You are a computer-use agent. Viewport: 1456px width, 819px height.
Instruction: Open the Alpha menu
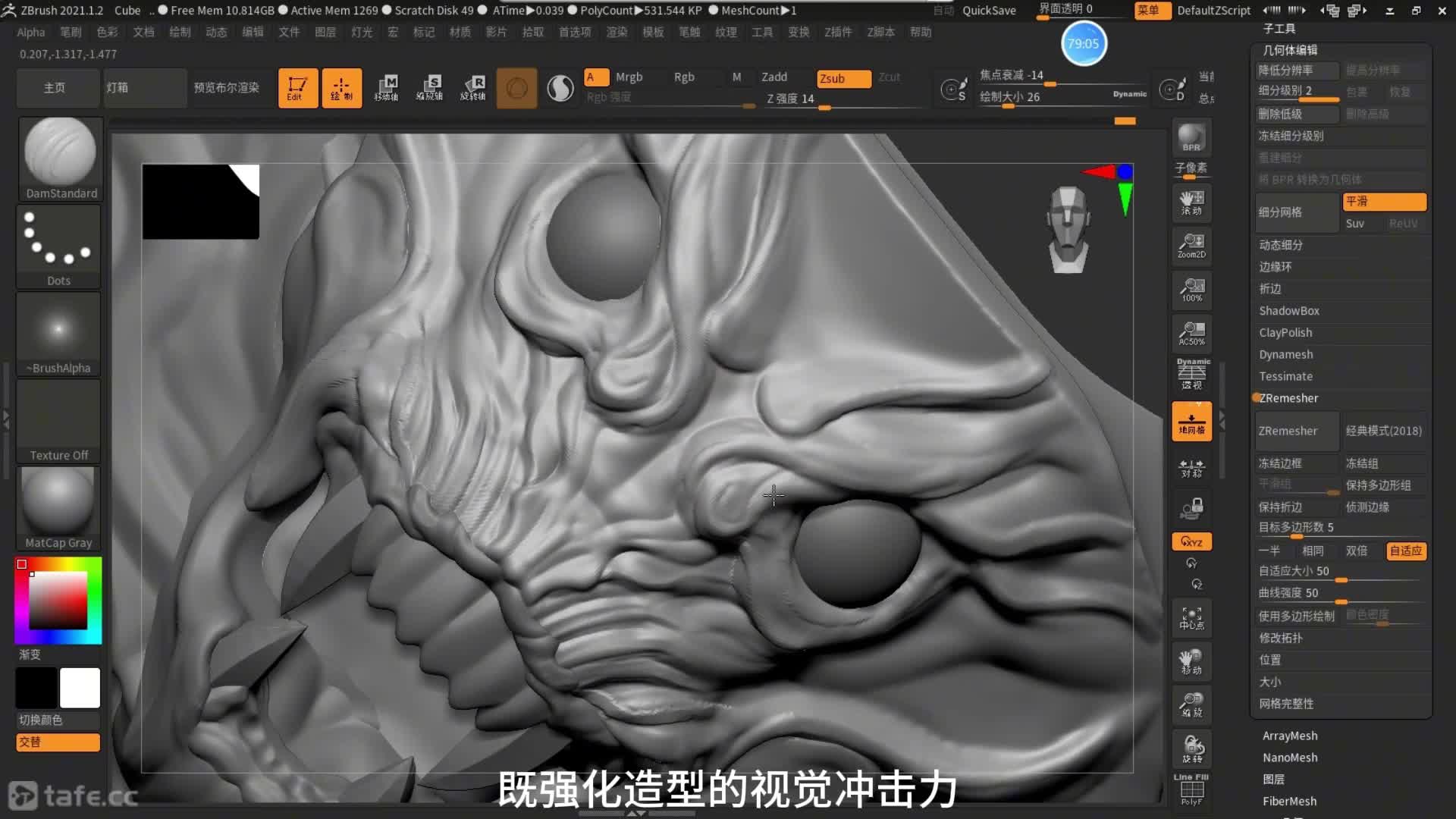click(31, 32)
